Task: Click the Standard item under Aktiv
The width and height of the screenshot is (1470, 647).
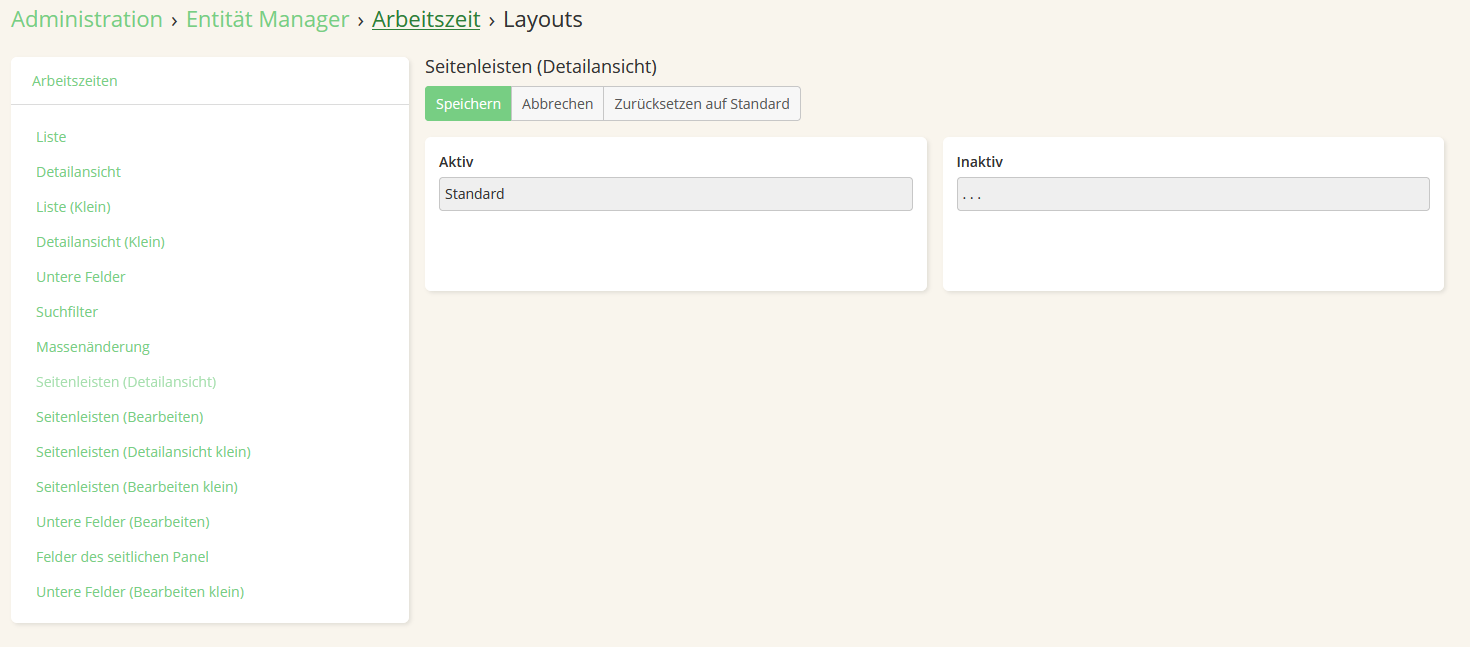Action: coord(675,194)
